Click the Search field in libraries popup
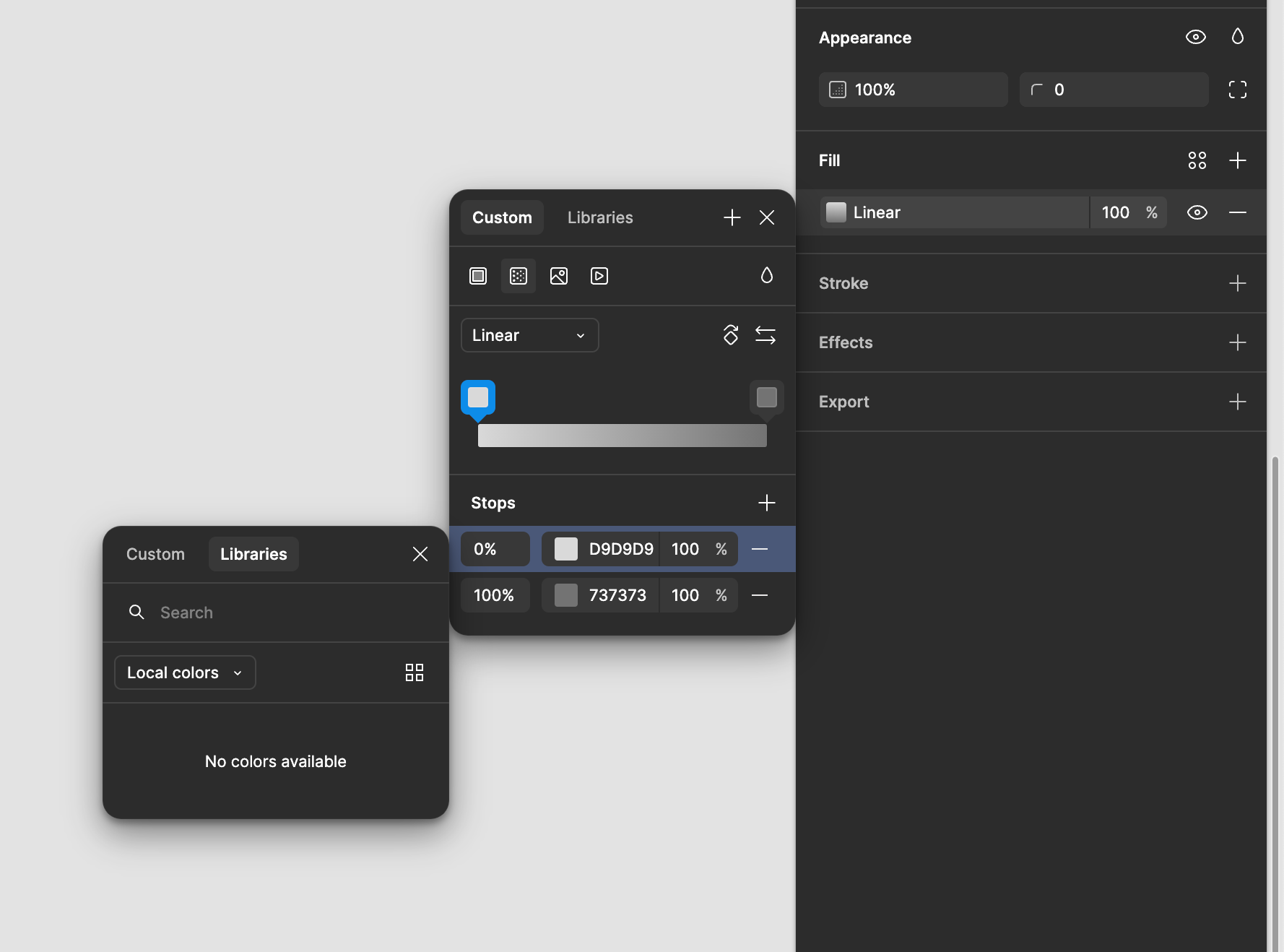Viewport: 1284px width, 952px height. (276, 613)
